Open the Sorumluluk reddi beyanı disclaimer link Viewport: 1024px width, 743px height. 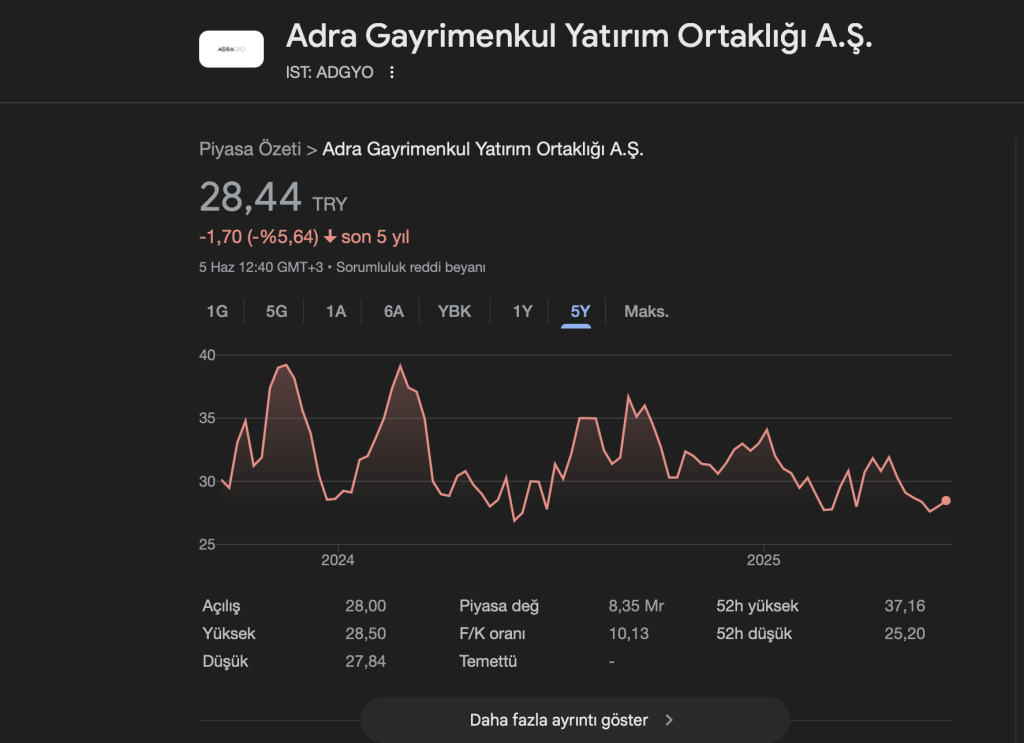410,268
